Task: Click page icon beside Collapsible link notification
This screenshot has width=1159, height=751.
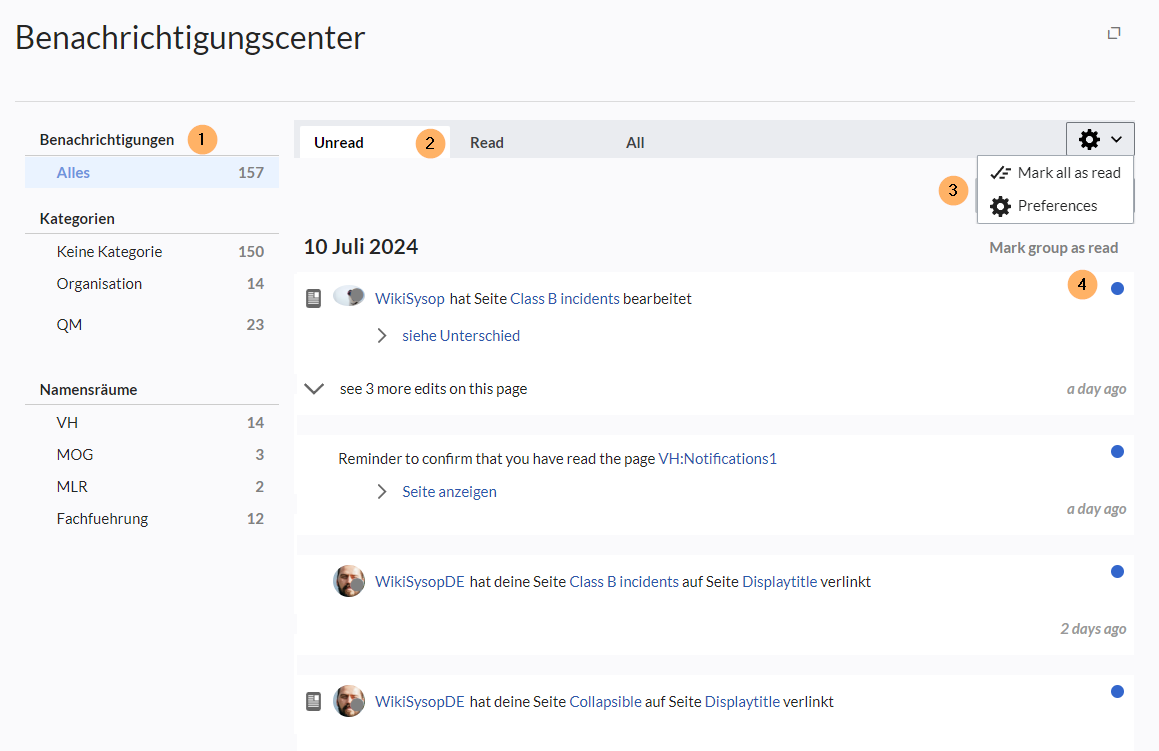Action: coord(314,701)
